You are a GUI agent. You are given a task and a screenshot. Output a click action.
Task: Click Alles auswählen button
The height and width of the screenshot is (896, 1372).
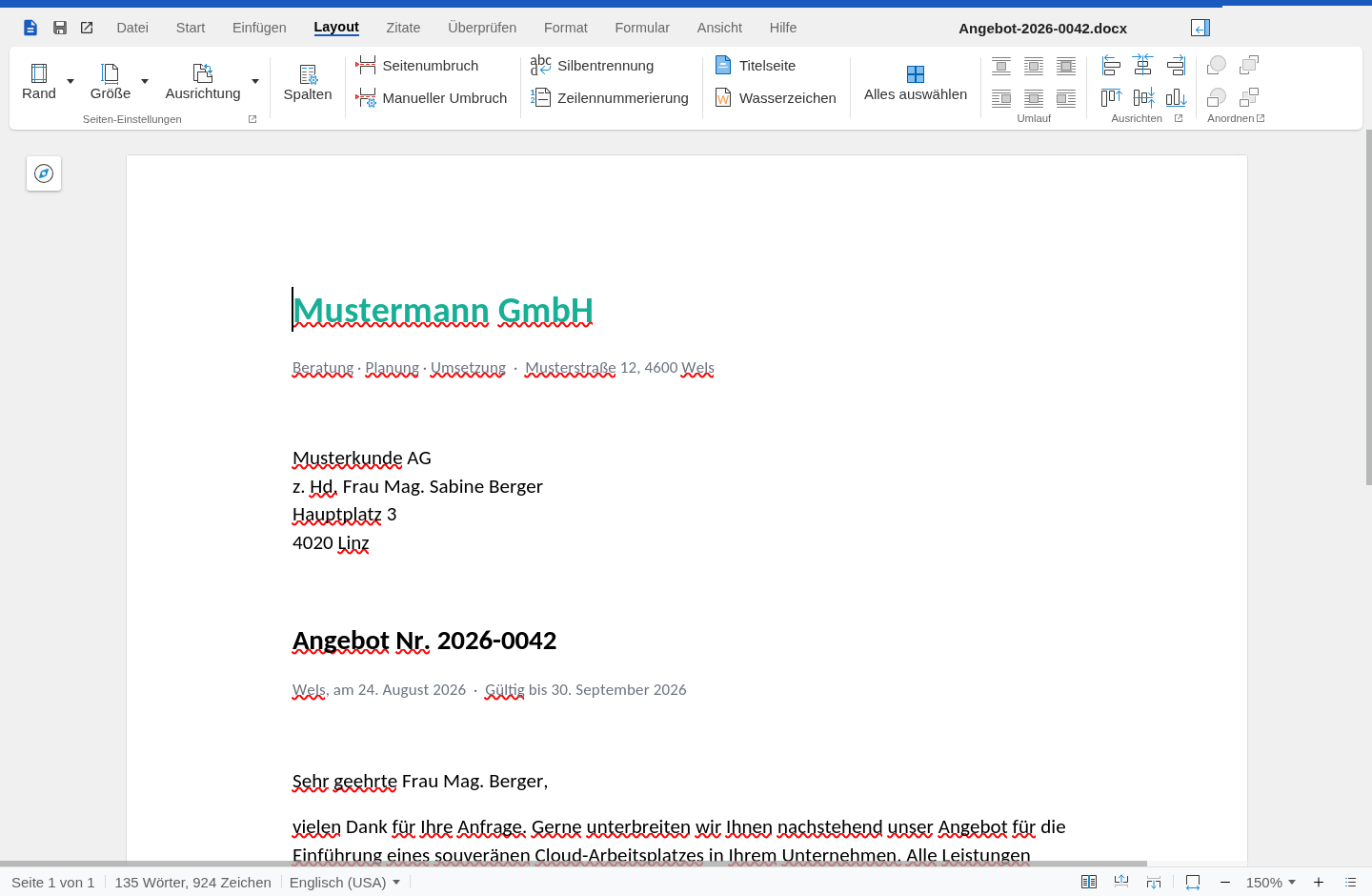pos(916,83)
